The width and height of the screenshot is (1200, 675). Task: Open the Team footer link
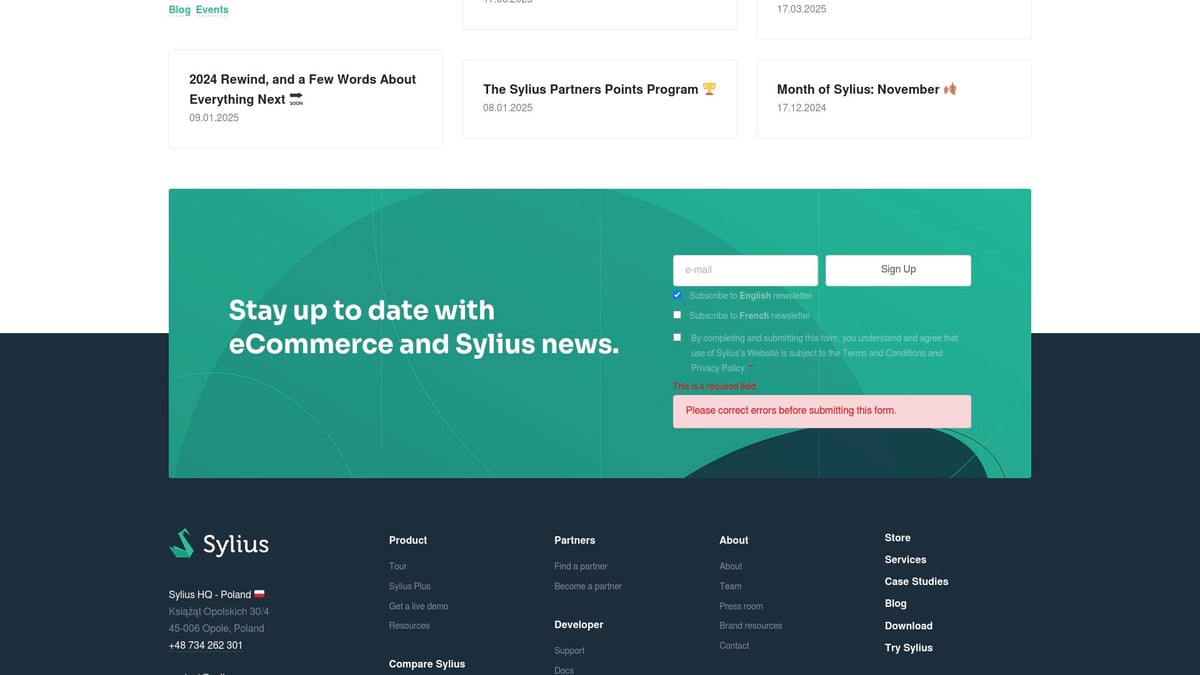(x=731, y=586)
